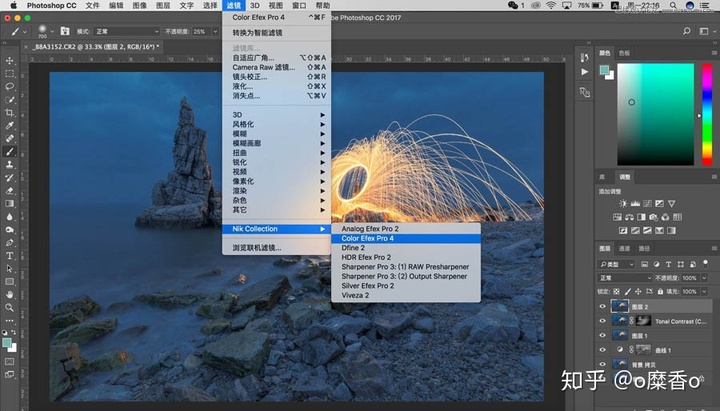Toggle lock position
The height and width of the screenshot is (411, 720).
[638, 292]
